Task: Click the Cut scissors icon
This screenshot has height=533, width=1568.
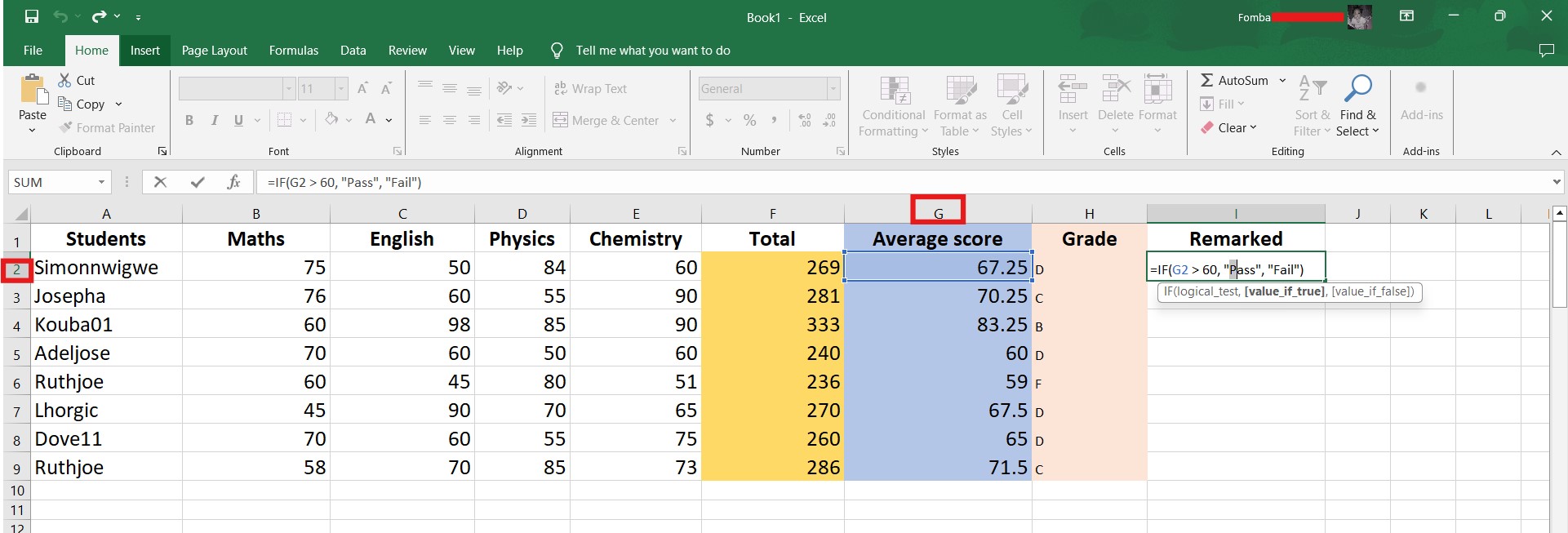Action: coord(64,80)
